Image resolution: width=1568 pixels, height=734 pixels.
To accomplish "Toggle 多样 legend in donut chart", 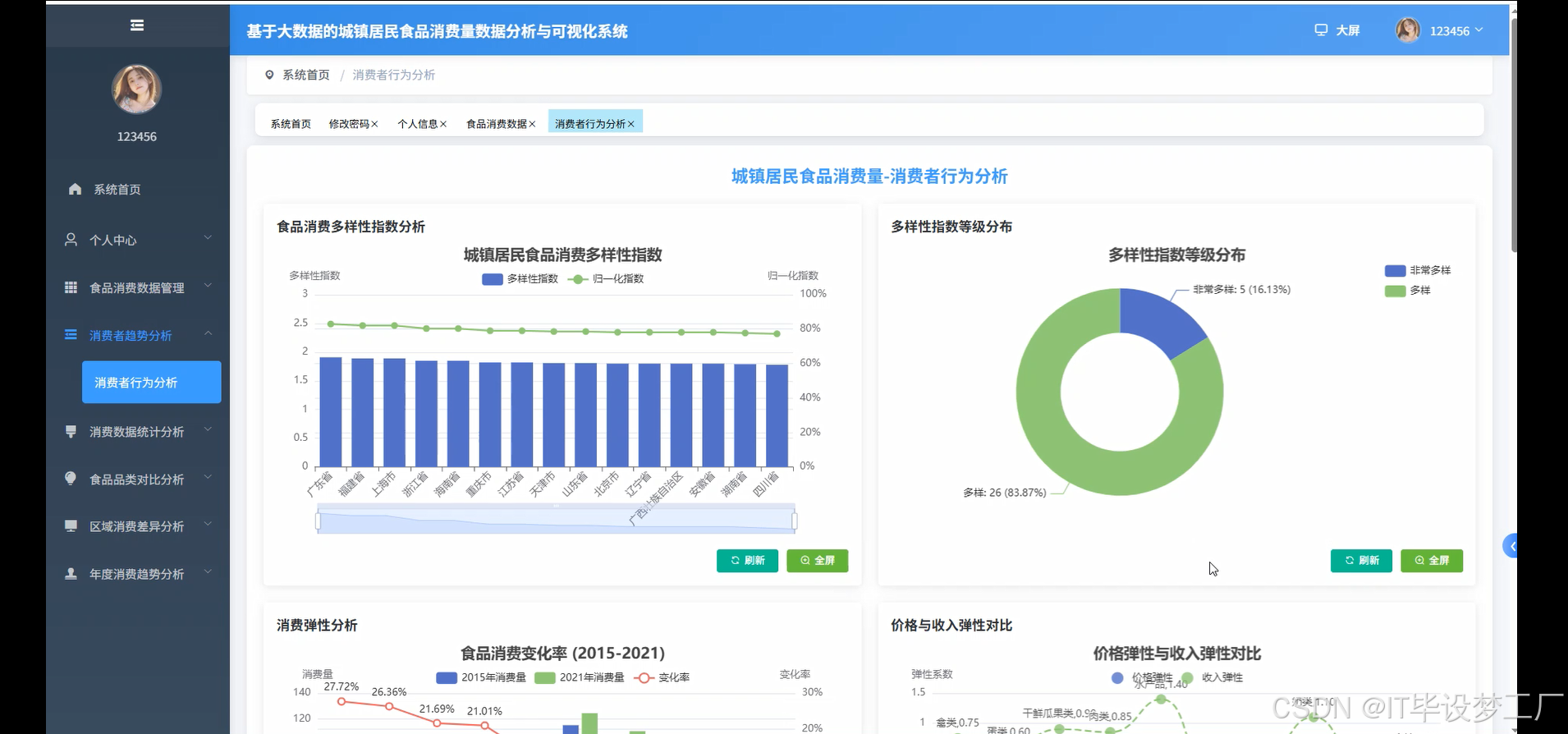I will tap(1408, 291).
